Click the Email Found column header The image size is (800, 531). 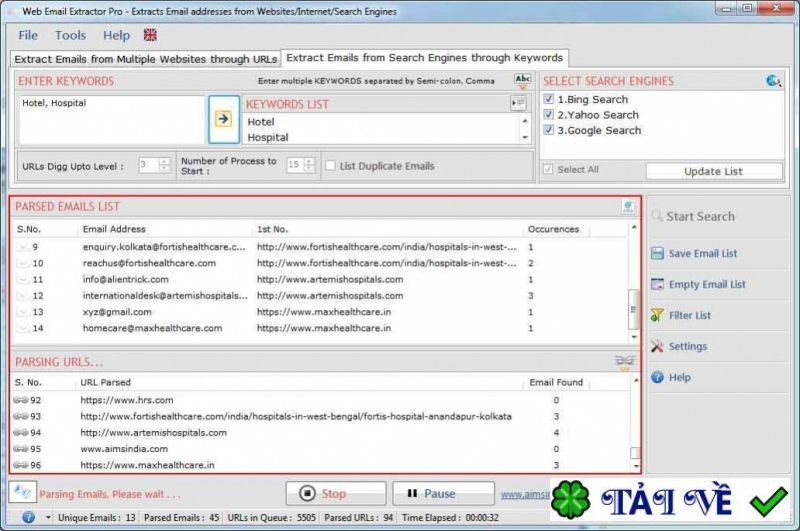[556, 382]
